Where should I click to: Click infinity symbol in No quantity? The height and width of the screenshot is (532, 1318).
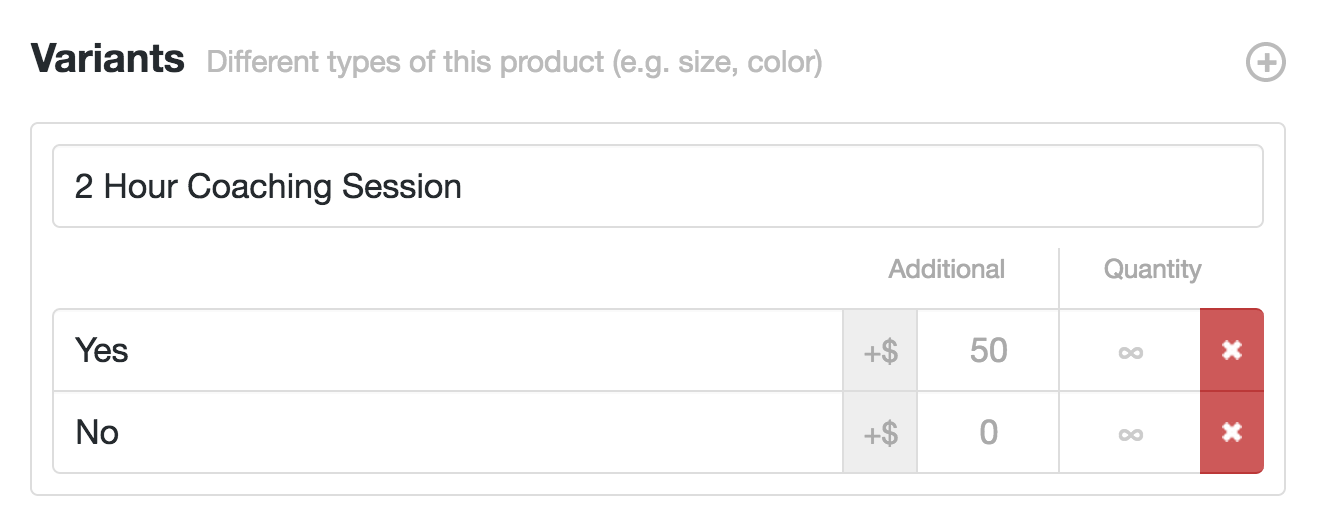(1130, 433)
